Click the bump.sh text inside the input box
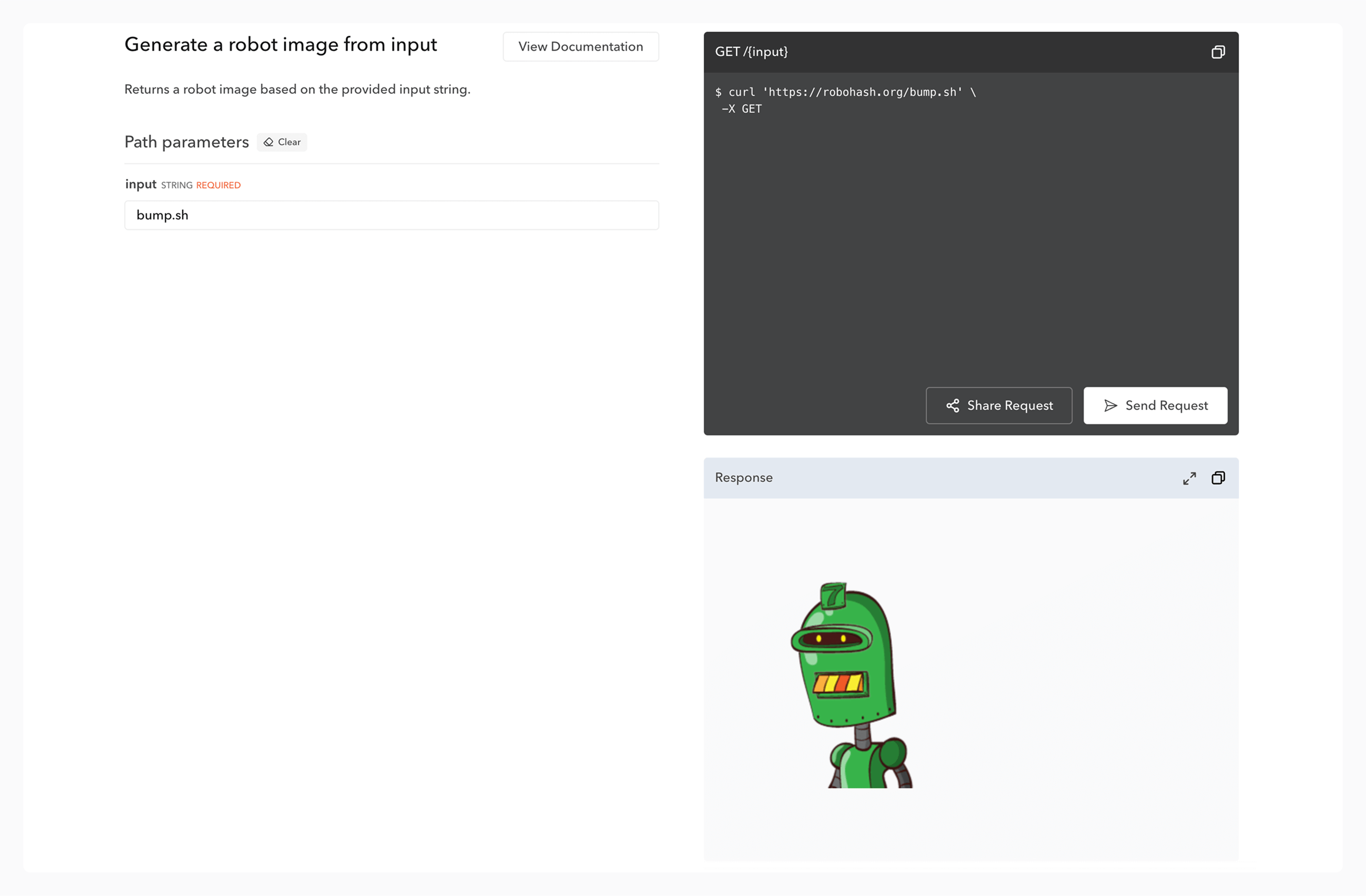The width and height of the screenshot is (1366, 896). pyautogui.click(x=162, y=215)
